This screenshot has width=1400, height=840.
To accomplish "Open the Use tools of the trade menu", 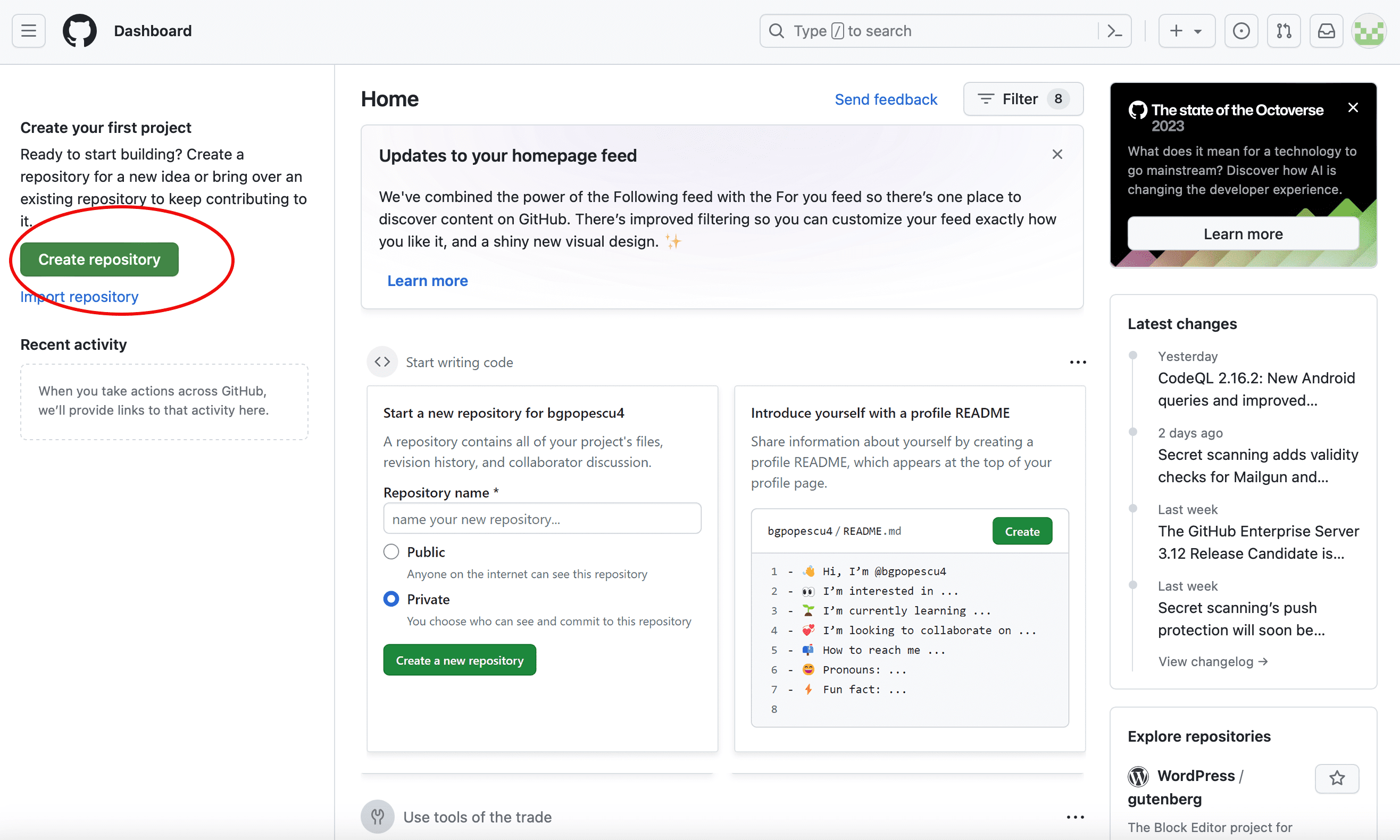I will pyautogui.click(x=1075, y=817).
